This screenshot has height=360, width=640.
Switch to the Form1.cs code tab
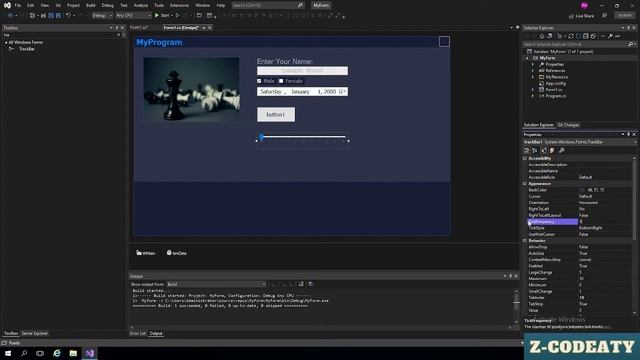(x=139, y=28)
